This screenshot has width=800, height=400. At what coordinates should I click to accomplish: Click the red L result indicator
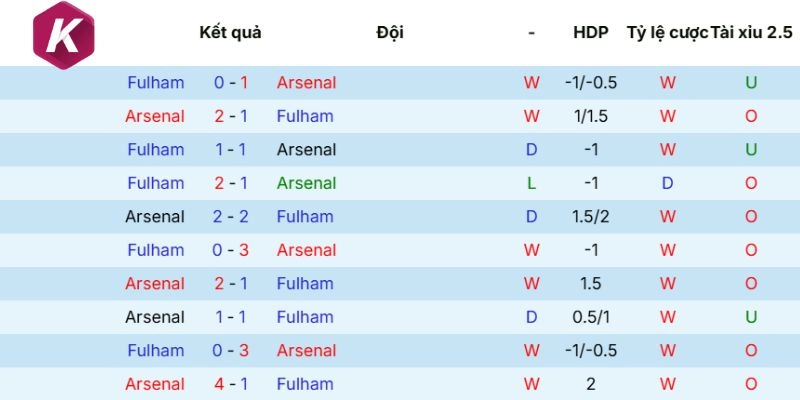tap(531, 183)
